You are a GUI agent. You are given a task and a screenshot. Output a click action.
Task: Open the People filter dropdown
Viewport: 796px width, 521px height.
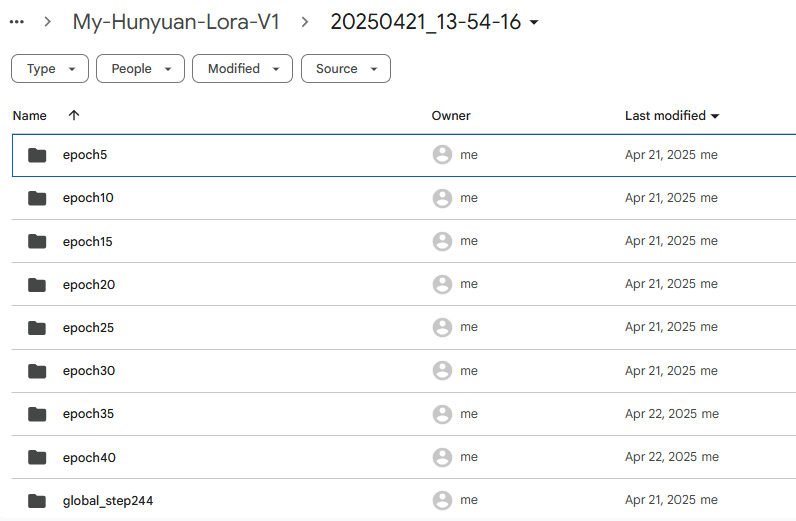[x=141, y=69]
